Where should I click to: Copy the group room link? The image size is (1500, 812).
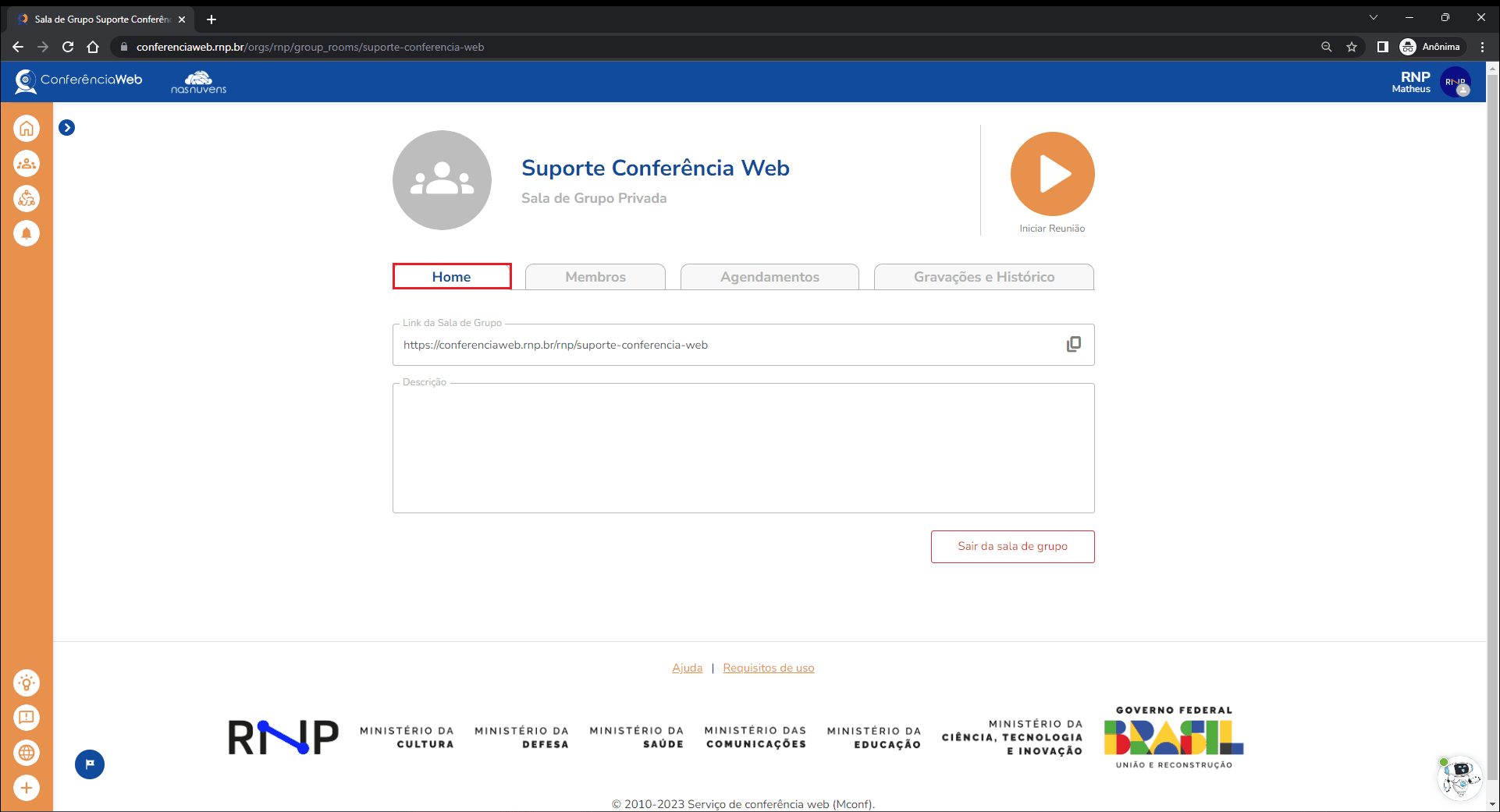(1074, 344)
